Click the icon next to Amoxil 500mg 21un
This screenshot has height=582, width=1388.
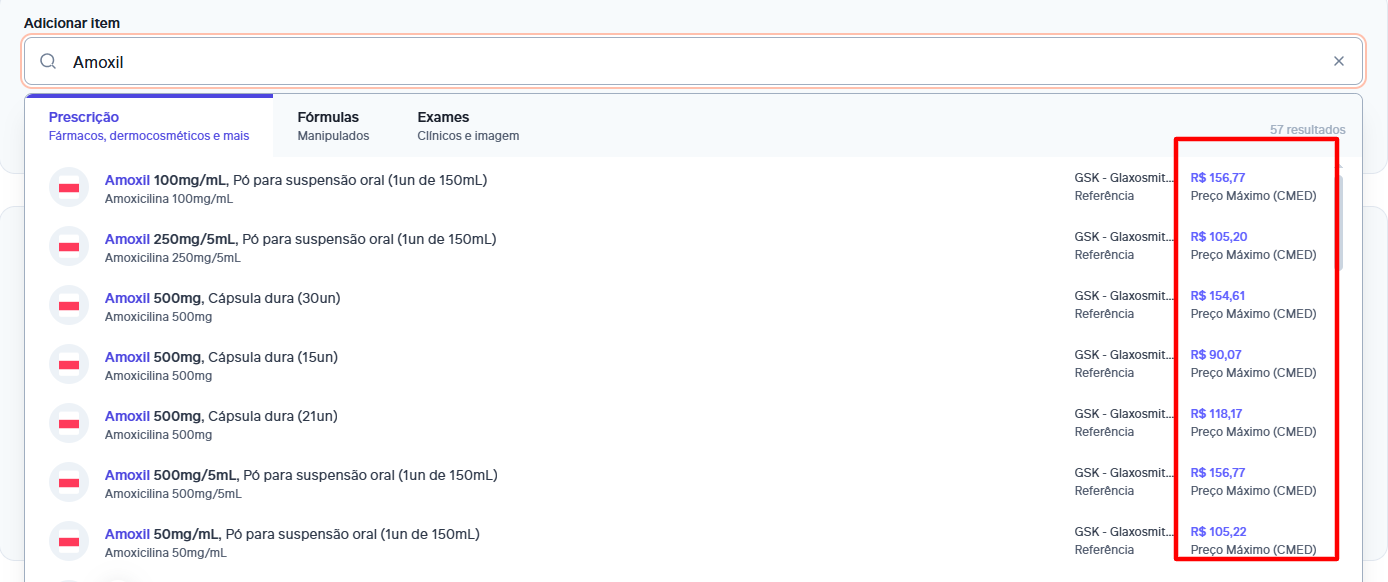(69, 424)
